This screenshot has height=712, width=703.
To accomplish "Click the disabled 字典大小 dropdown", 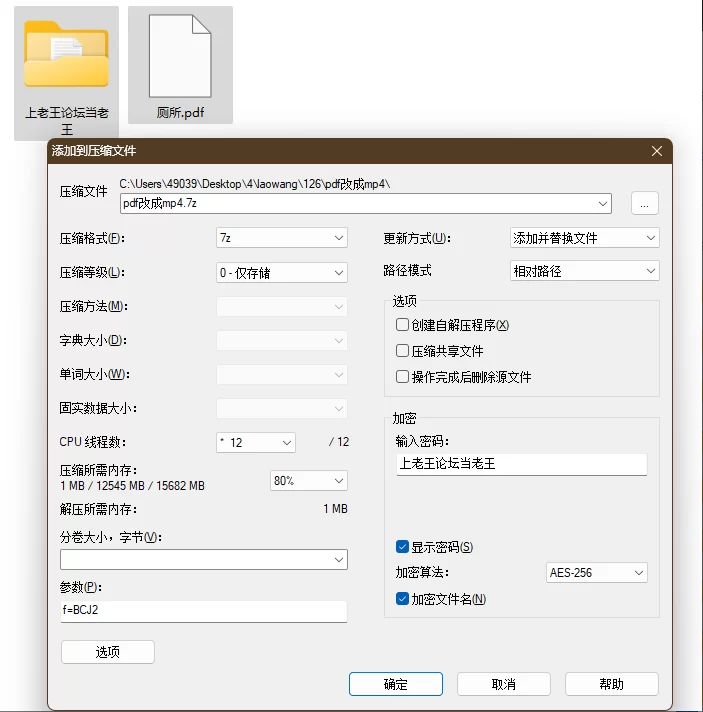I will coord(282,341).
